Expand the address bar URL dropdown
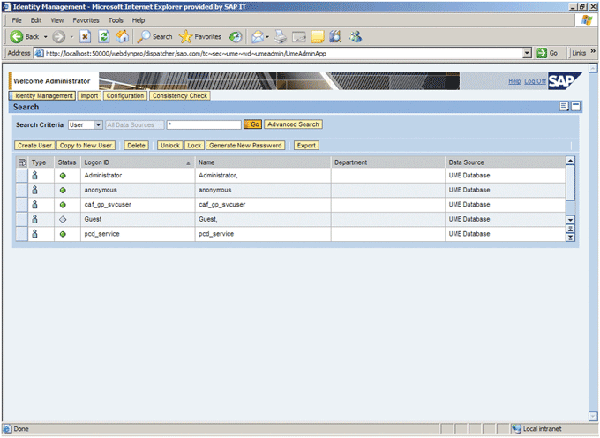Screen dimensions: 600x438 tap(527, 52)
